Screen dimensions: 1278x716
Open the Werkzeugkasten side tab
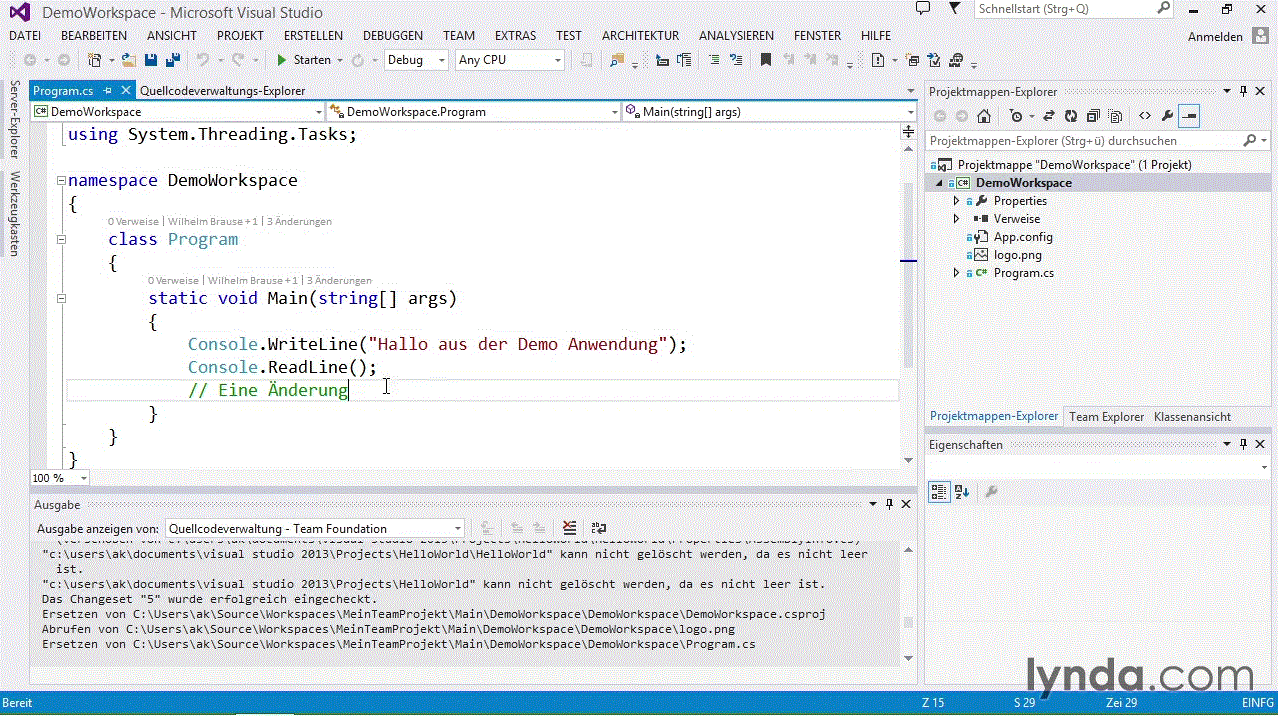[x=14, y=214]
